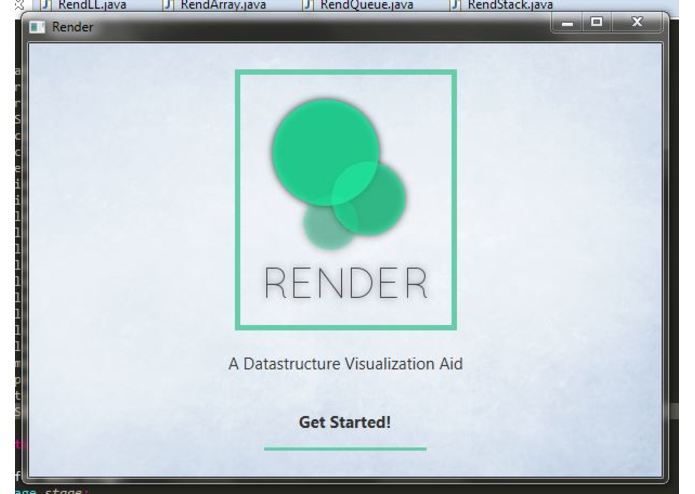
Task: Click the Java file icon on RendQueue.java tab
Action: click(308, 5)
